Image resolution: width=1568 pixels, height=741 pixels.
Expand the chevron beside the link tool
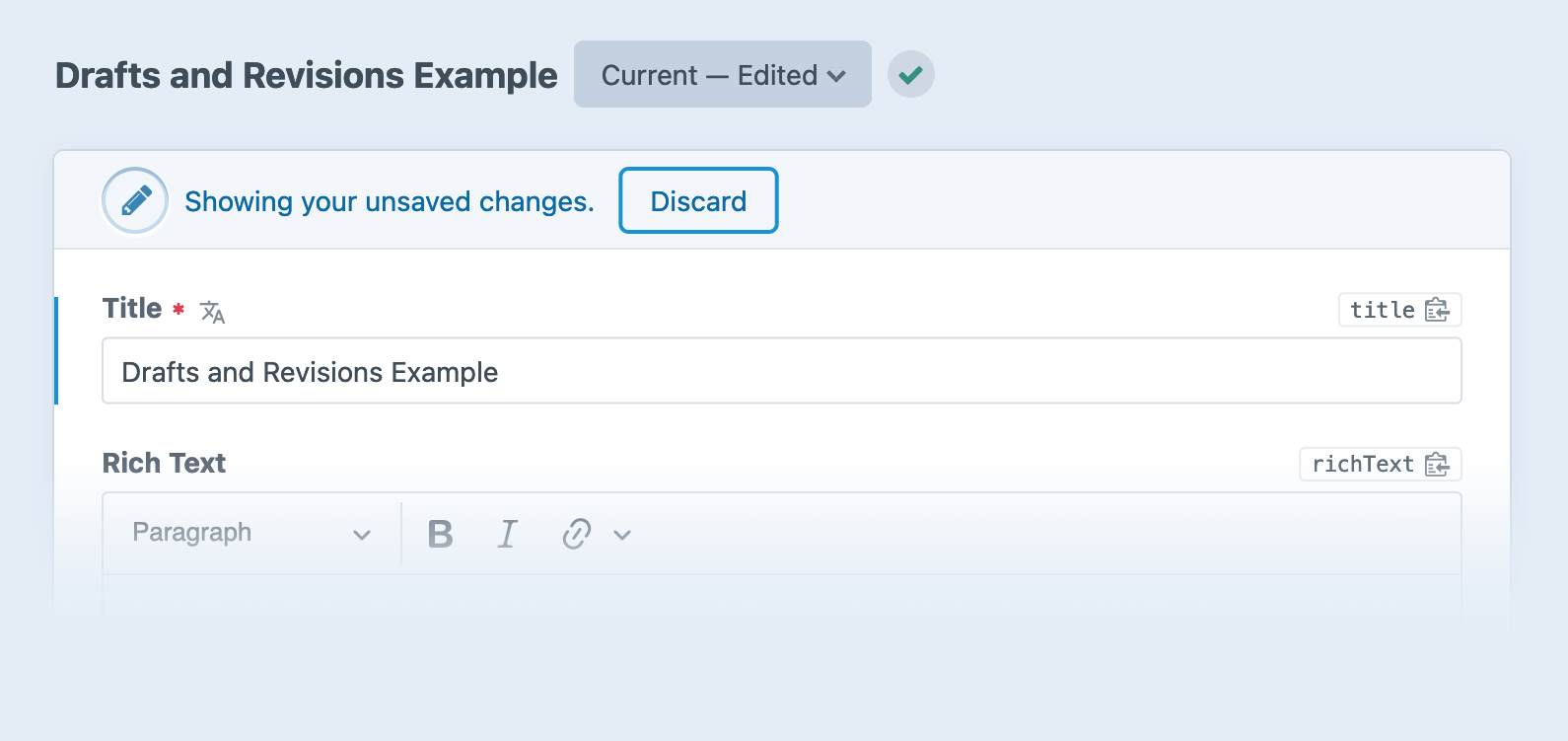[621, 534]
